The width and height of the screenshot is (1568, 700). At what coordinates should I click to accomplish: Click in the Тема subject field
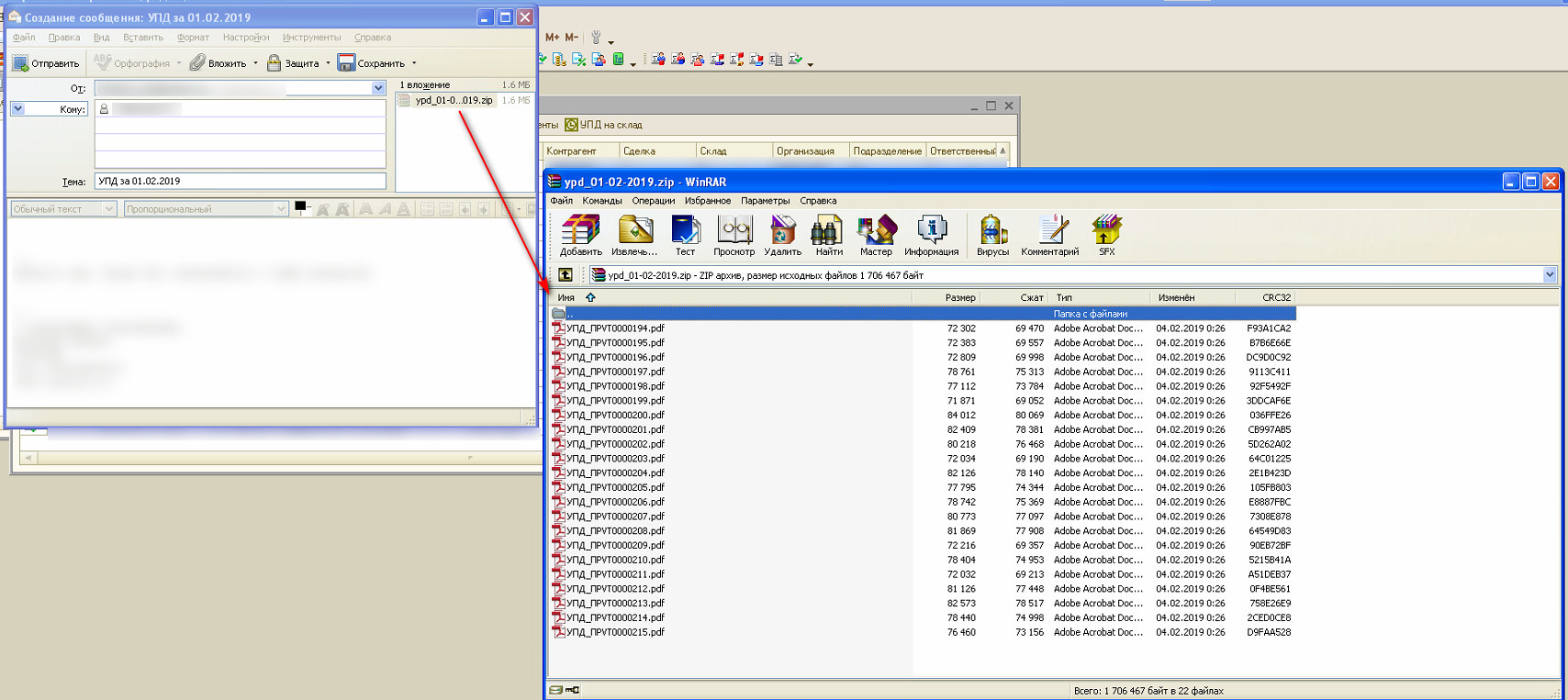point(239,182)
